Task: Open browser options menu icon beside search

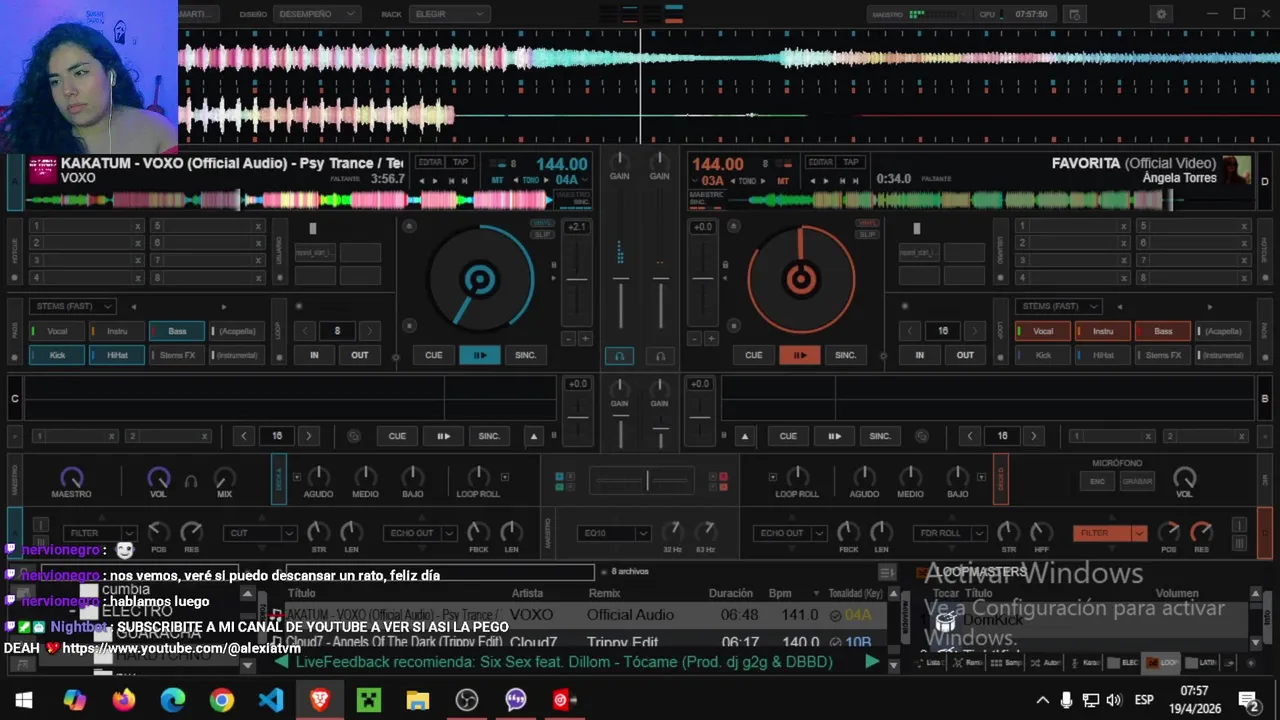Action: tap(887, 572)
